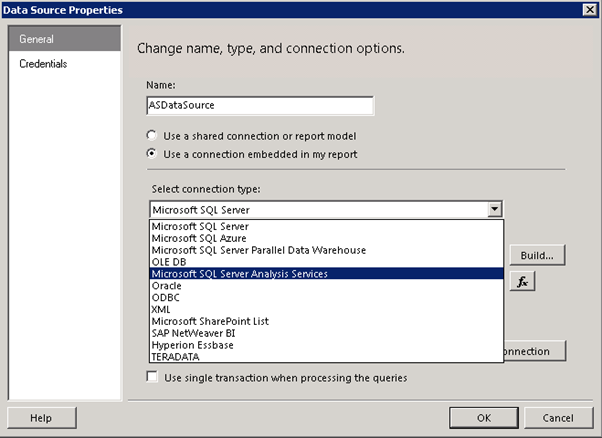Collapse the connection type dropdown arrow
The image size is (602, 438).
pyautogui.click(x=494, y=210)
